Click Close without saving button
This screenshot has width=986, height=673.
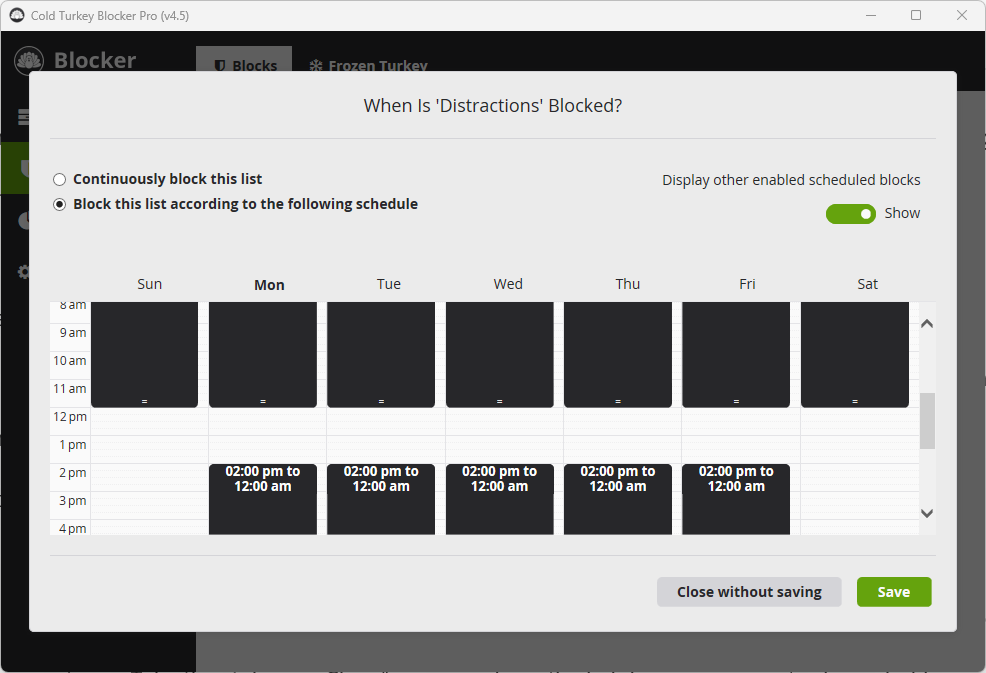[749, 592]
